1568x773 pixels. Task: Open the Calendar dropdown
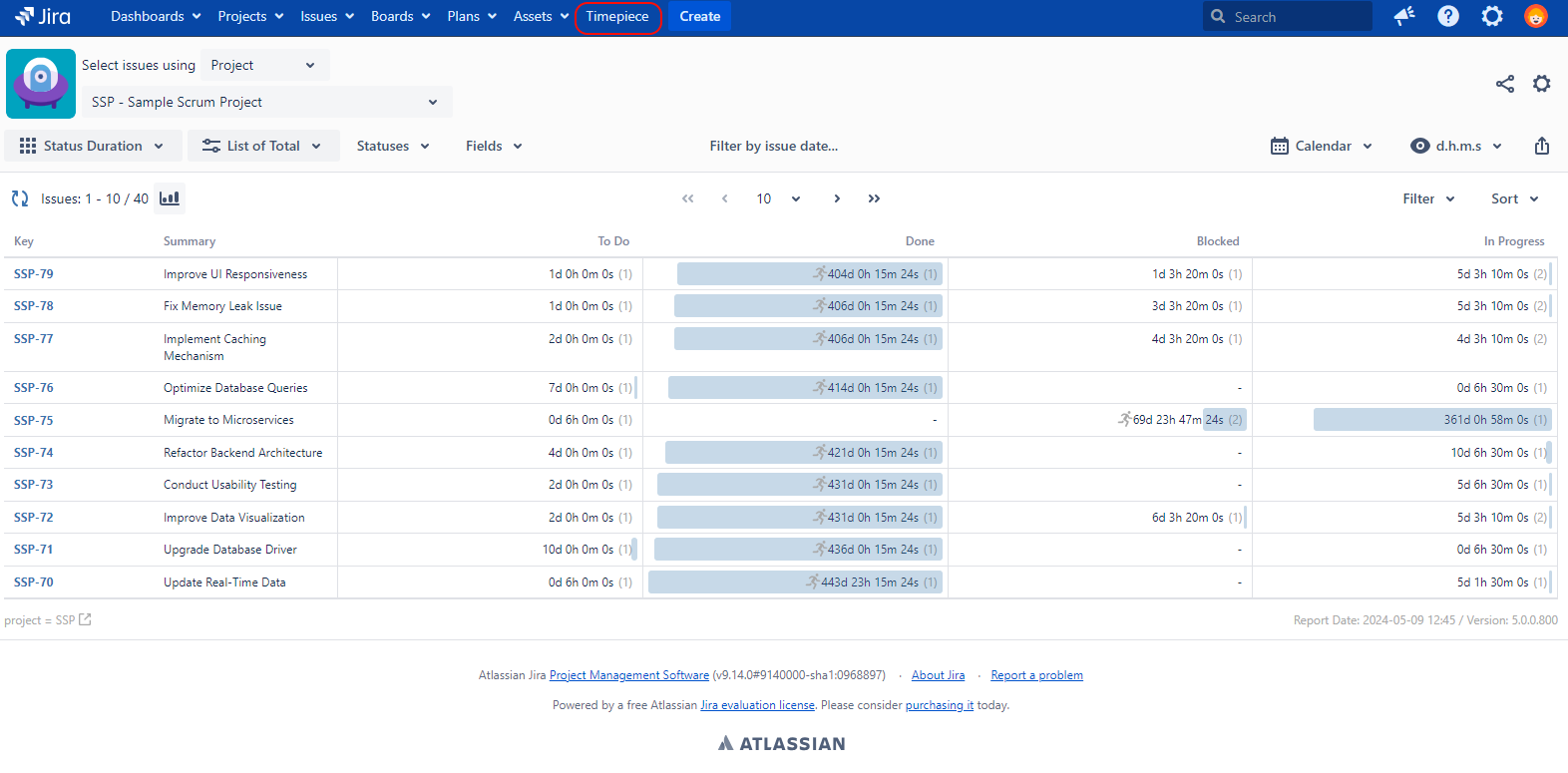(x=1322, y=146)
